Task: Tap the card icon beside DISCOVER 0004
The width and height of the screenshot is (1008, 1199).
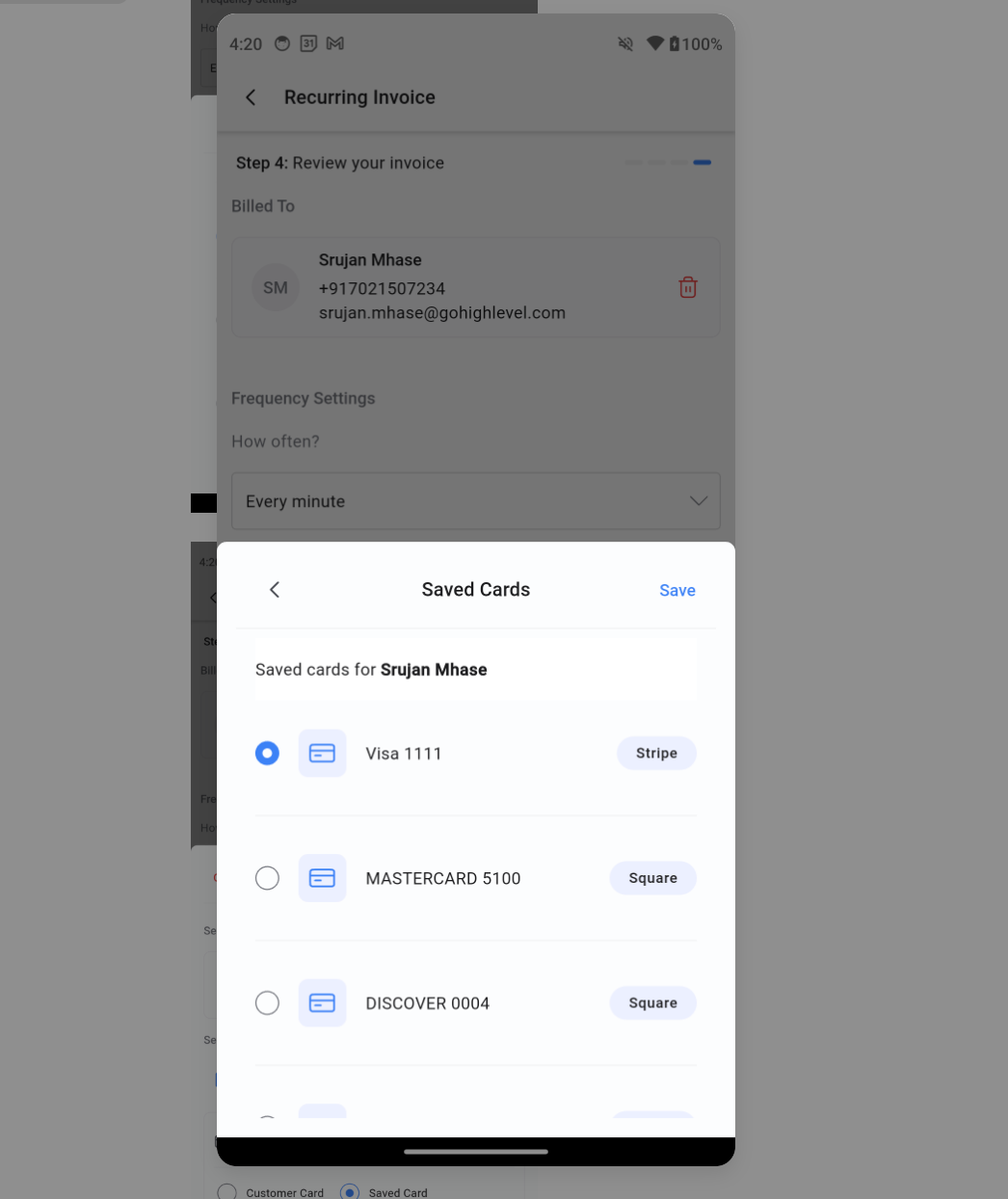Action: click(322, 1003)
